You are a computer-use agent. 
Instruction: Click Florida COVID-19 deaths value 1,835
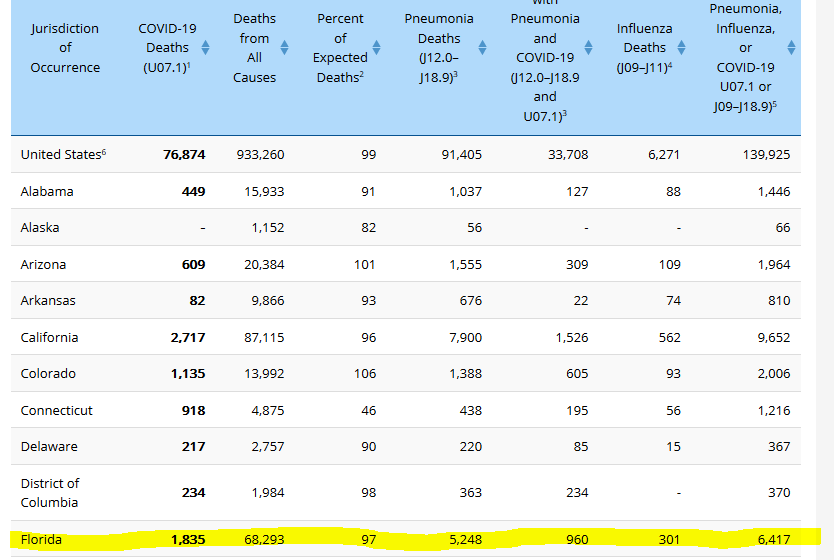[x=188, y=539]
